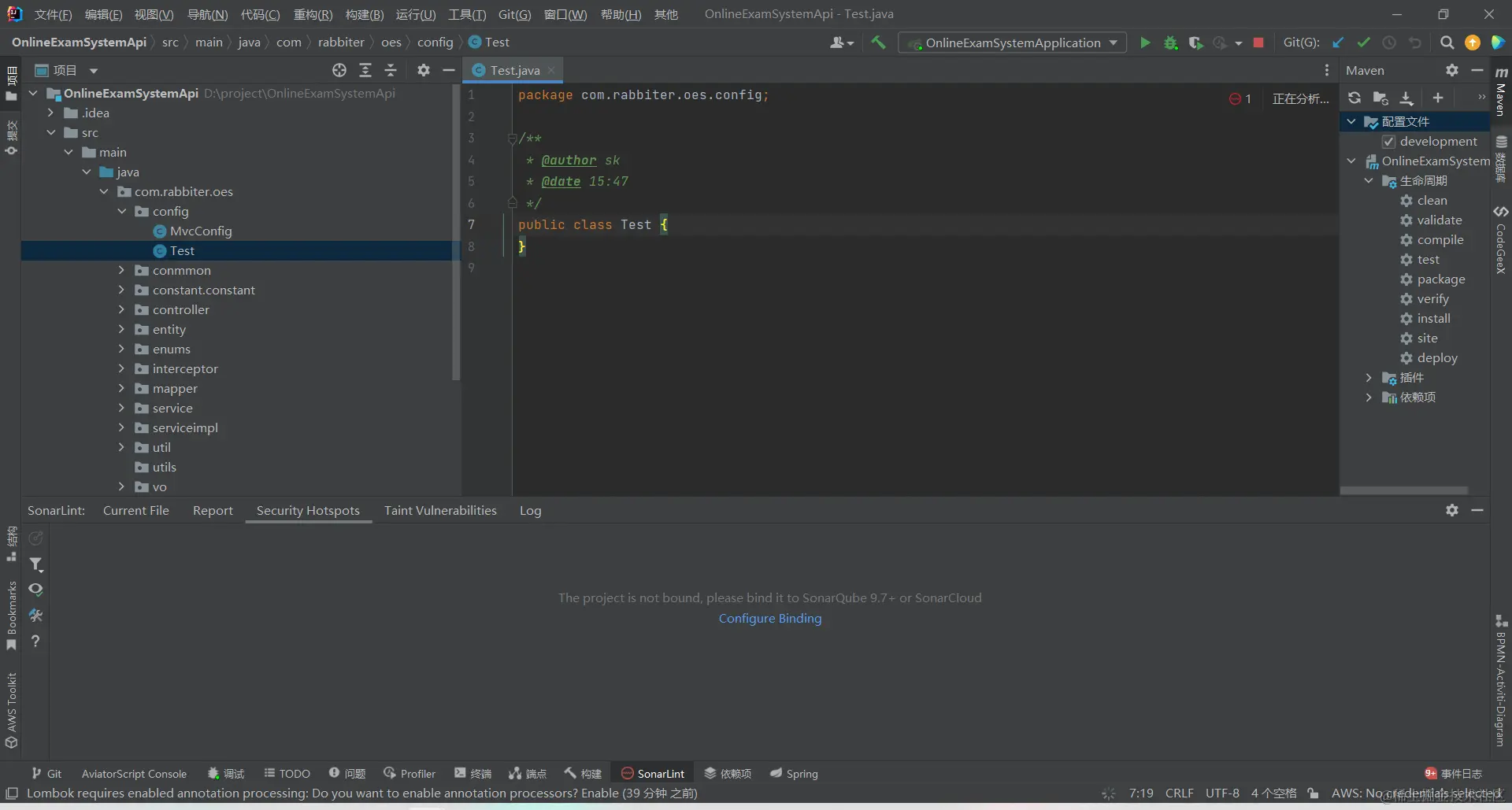Run Maven compile lifecycle goal

click(x=1440, y=240)
